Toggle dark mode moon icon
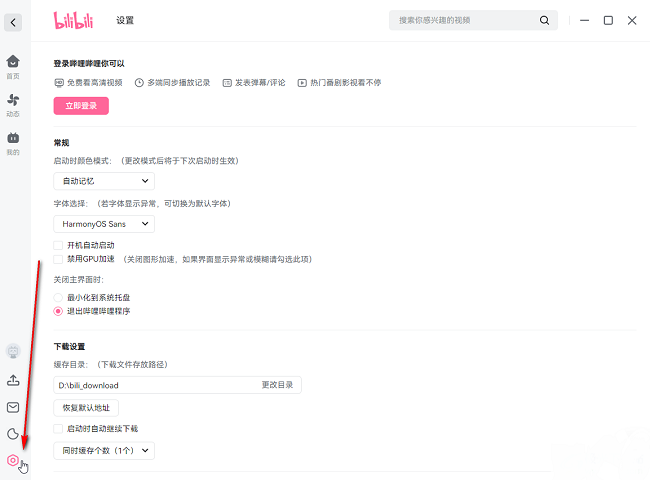 point(13,434)
